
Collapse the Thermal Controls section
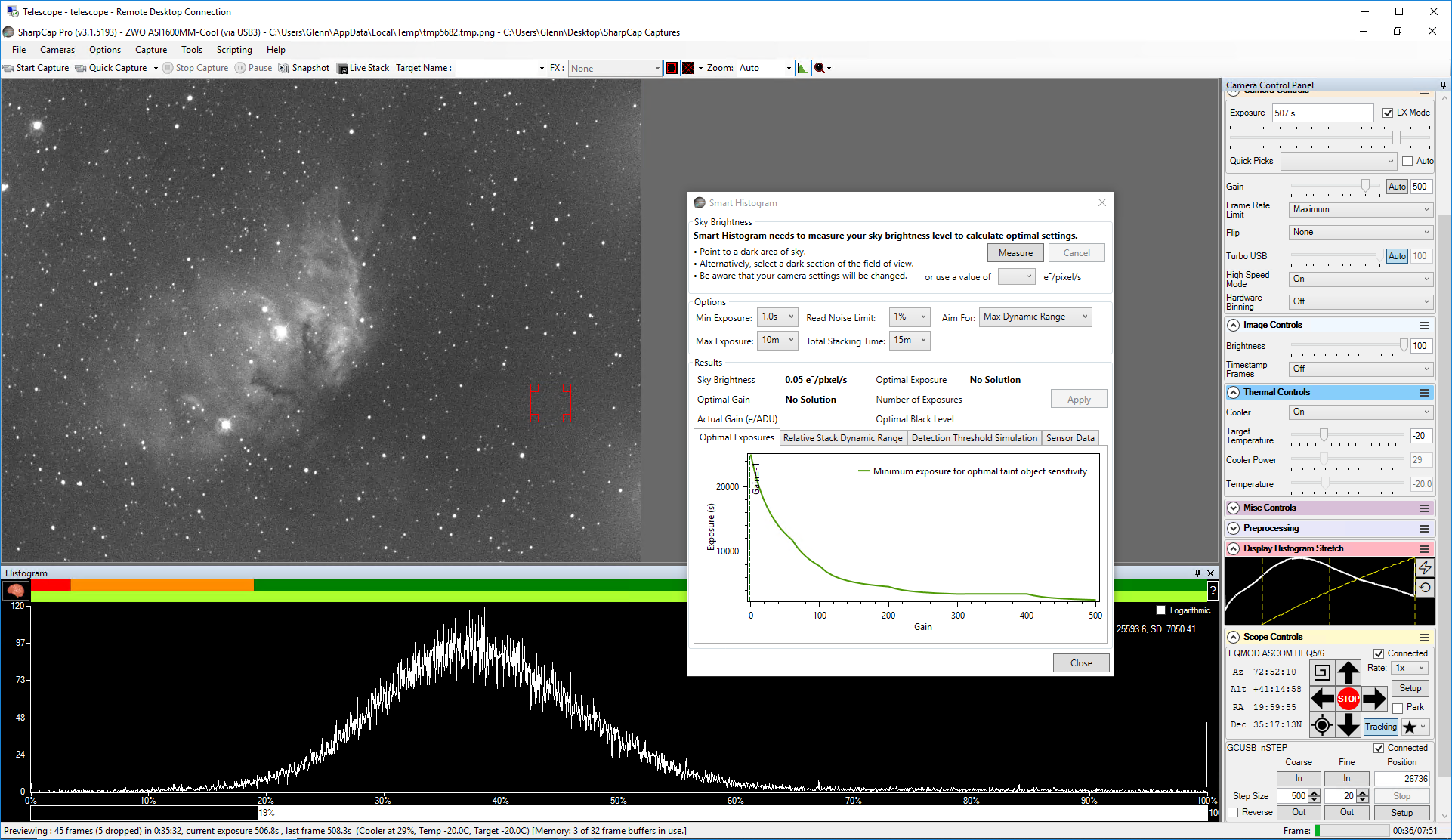pos(1234,393)
